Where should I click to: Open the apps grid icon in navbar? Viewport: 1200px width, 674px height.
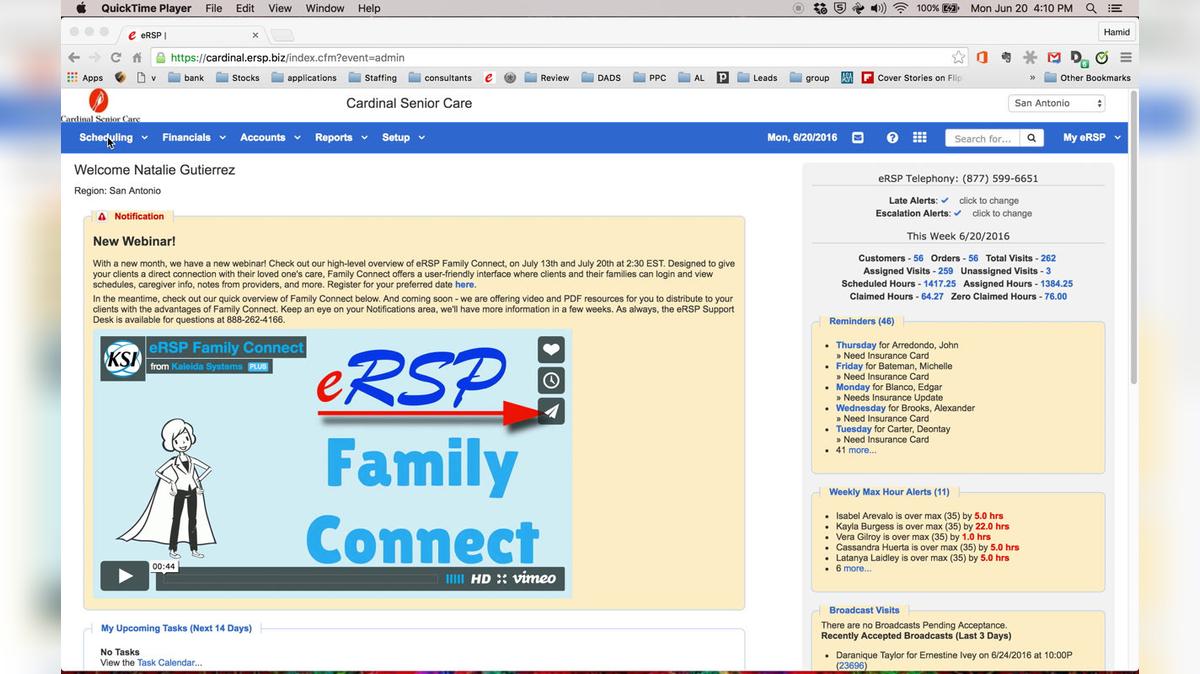919,138
